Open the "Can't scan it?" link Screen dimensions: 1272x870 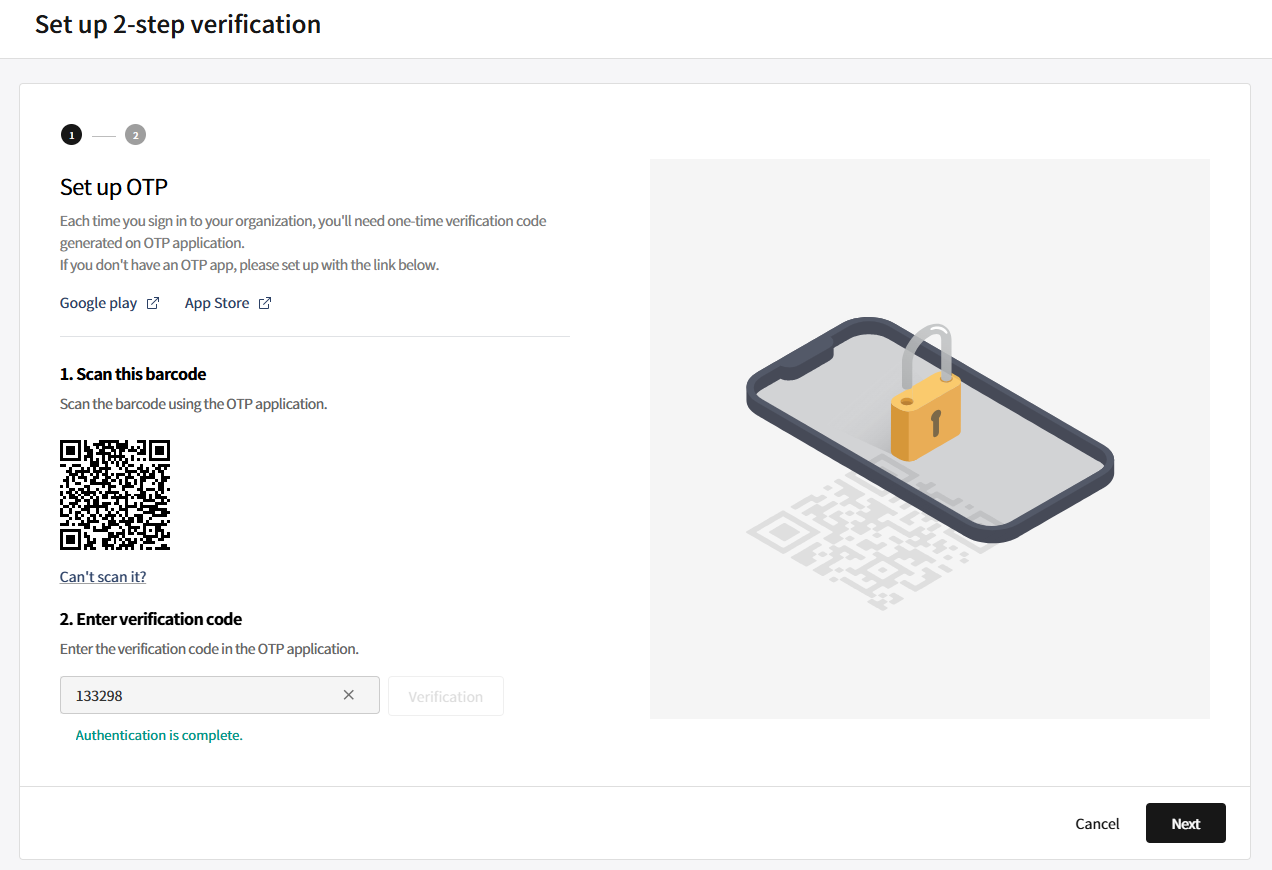point(103,577)
